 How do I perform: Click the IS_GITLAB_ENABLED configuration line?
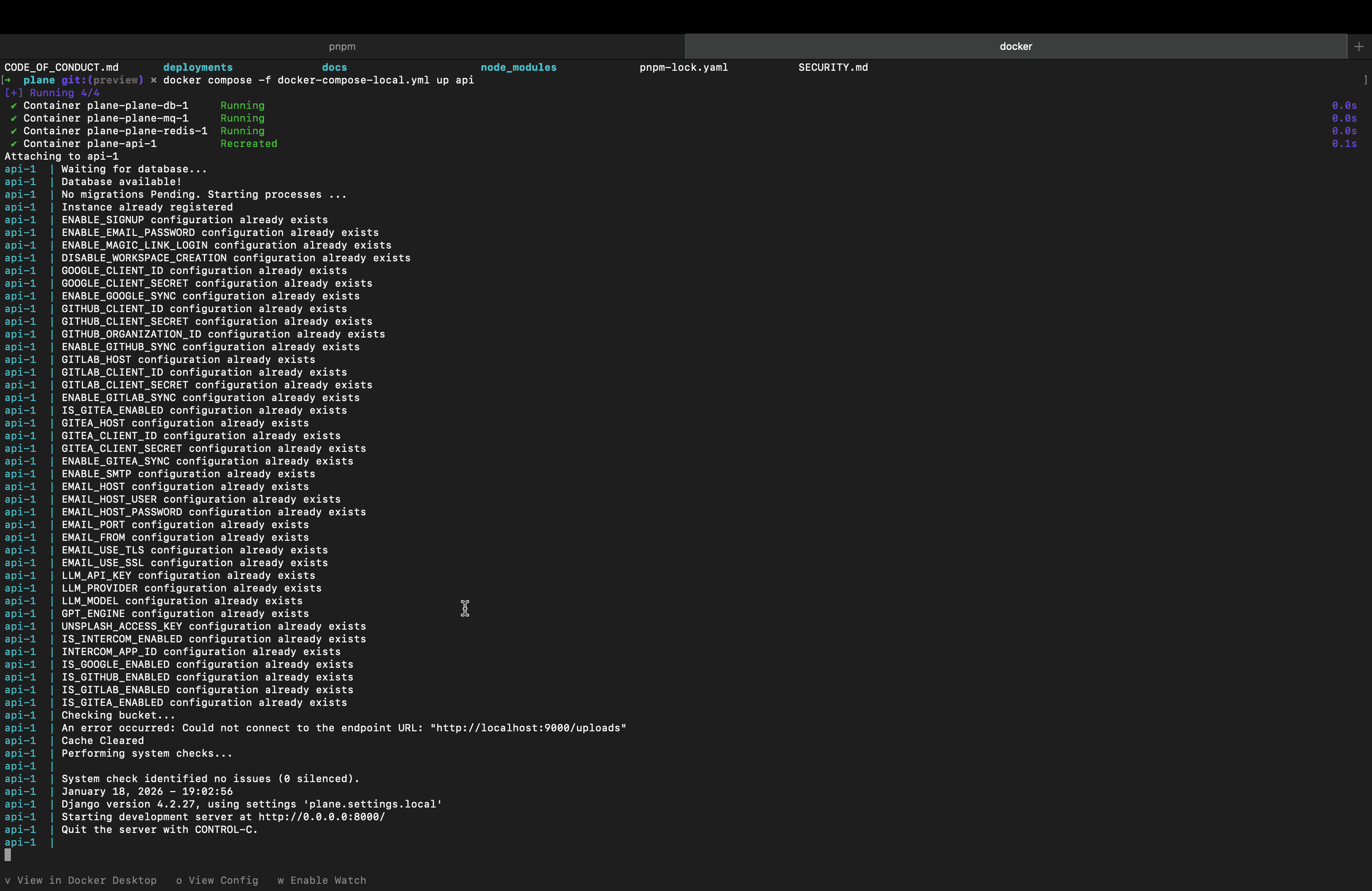pyautogui.click(x=207, y=689)
